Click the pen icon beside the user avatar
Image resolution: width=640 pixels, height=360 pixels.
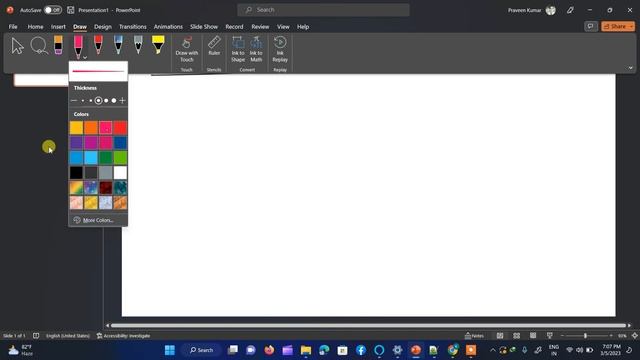[x=570, y=10]
